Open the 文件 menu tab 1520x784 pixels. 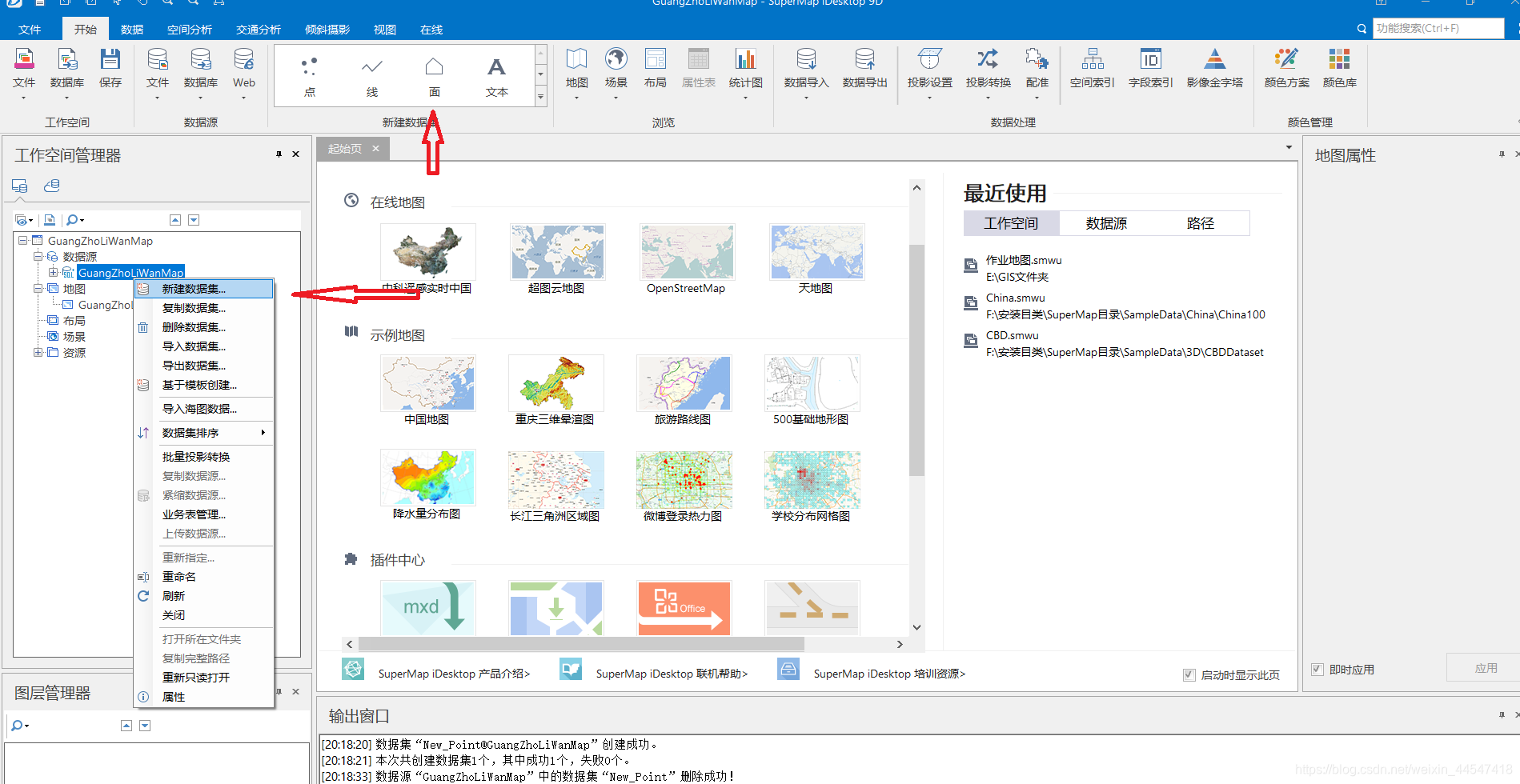[x=30, y=30]
